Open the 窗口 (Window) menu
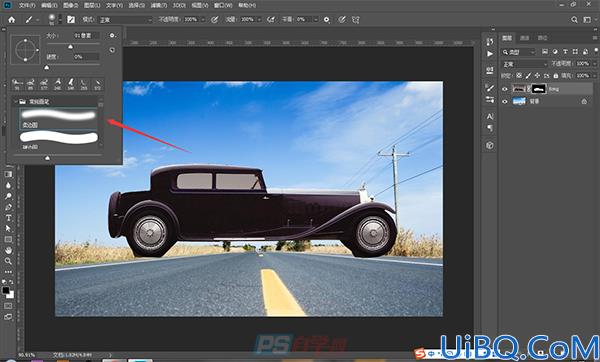The image size is (600, 362). (x=223, y=5)
